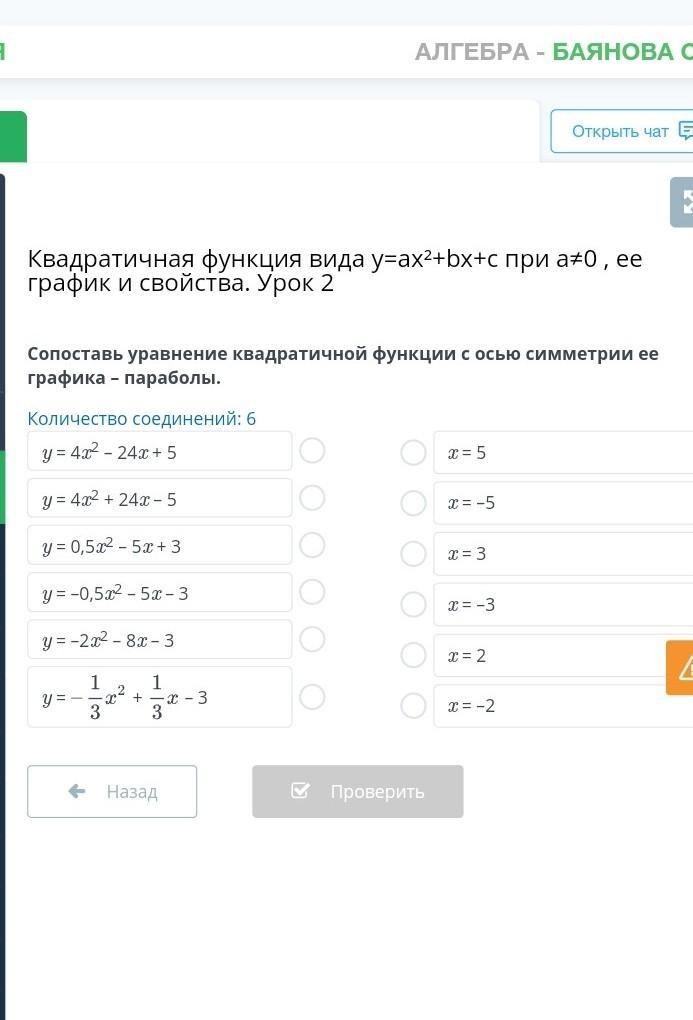This screenshot has width=693, height=1020.
Task: Select connector circle next to x = –2
Action: 413,706
